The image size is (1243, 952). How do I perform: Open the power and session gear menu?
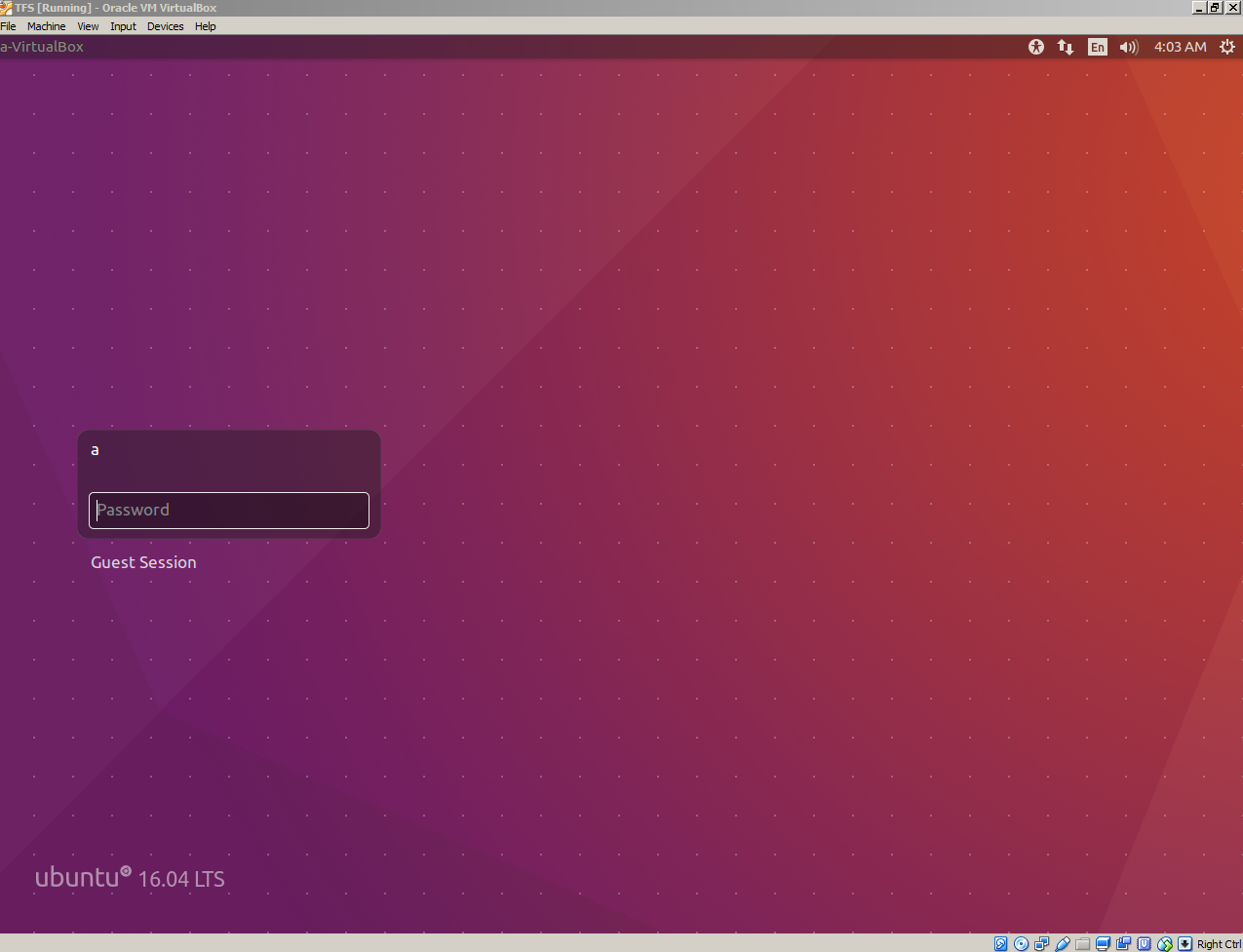click(x=1227, y=47)
